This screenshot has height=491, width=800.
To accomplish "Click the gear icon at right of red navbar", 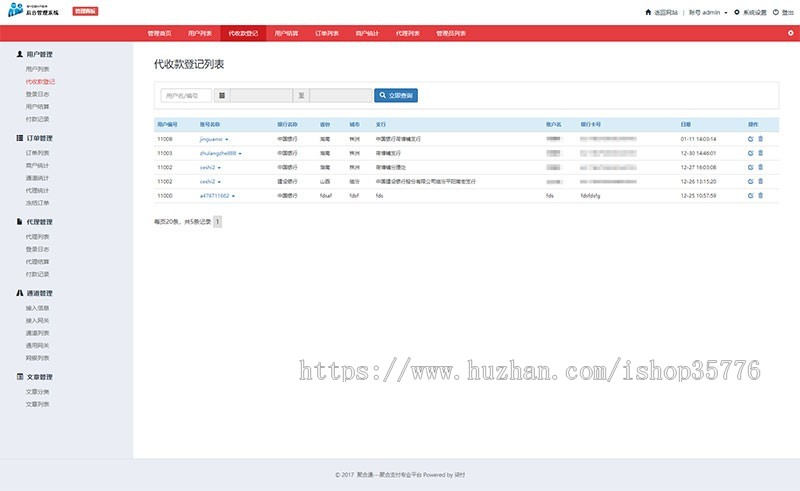I will pyautogui.click(x=790, y=33).
